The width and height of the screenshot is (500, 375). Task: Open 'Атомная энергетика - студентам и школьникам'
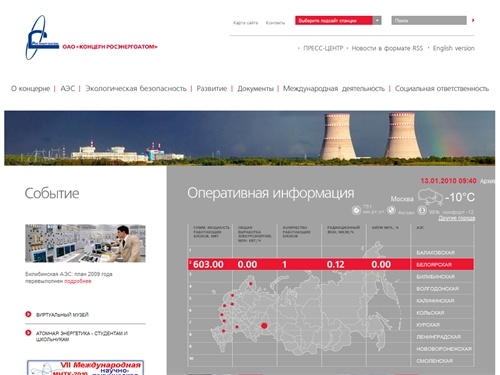82,336
